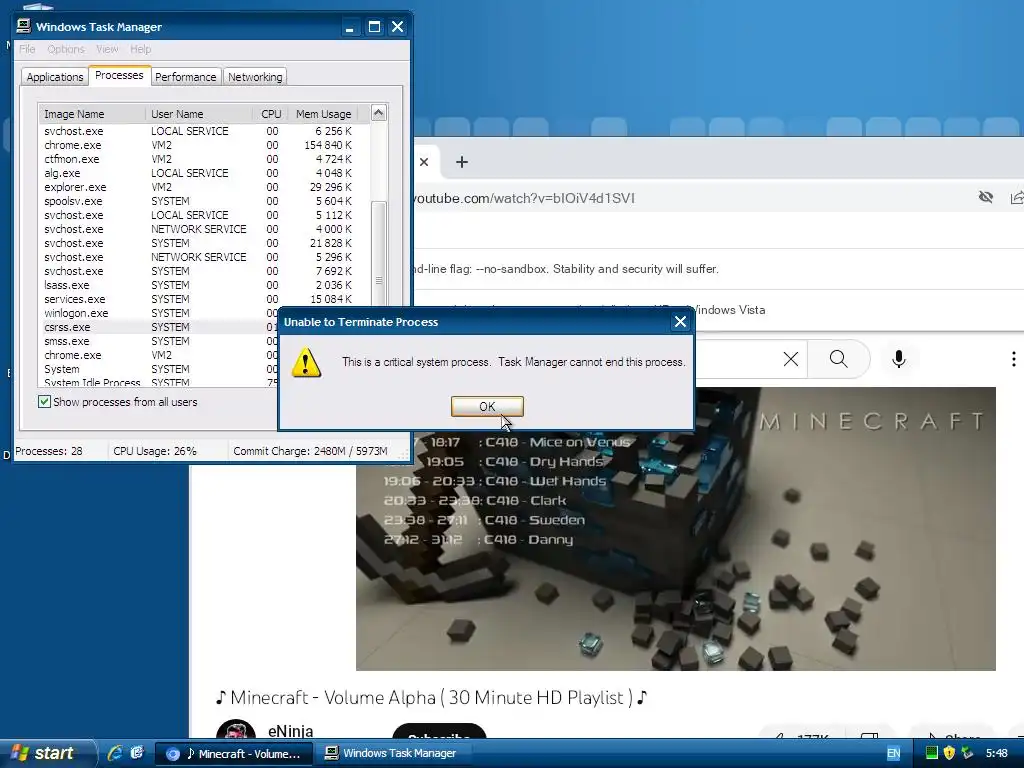Open the Networking tab in Task Manager
The height and width of the screenshot is (768, 1024).
[x=255, y=77]
